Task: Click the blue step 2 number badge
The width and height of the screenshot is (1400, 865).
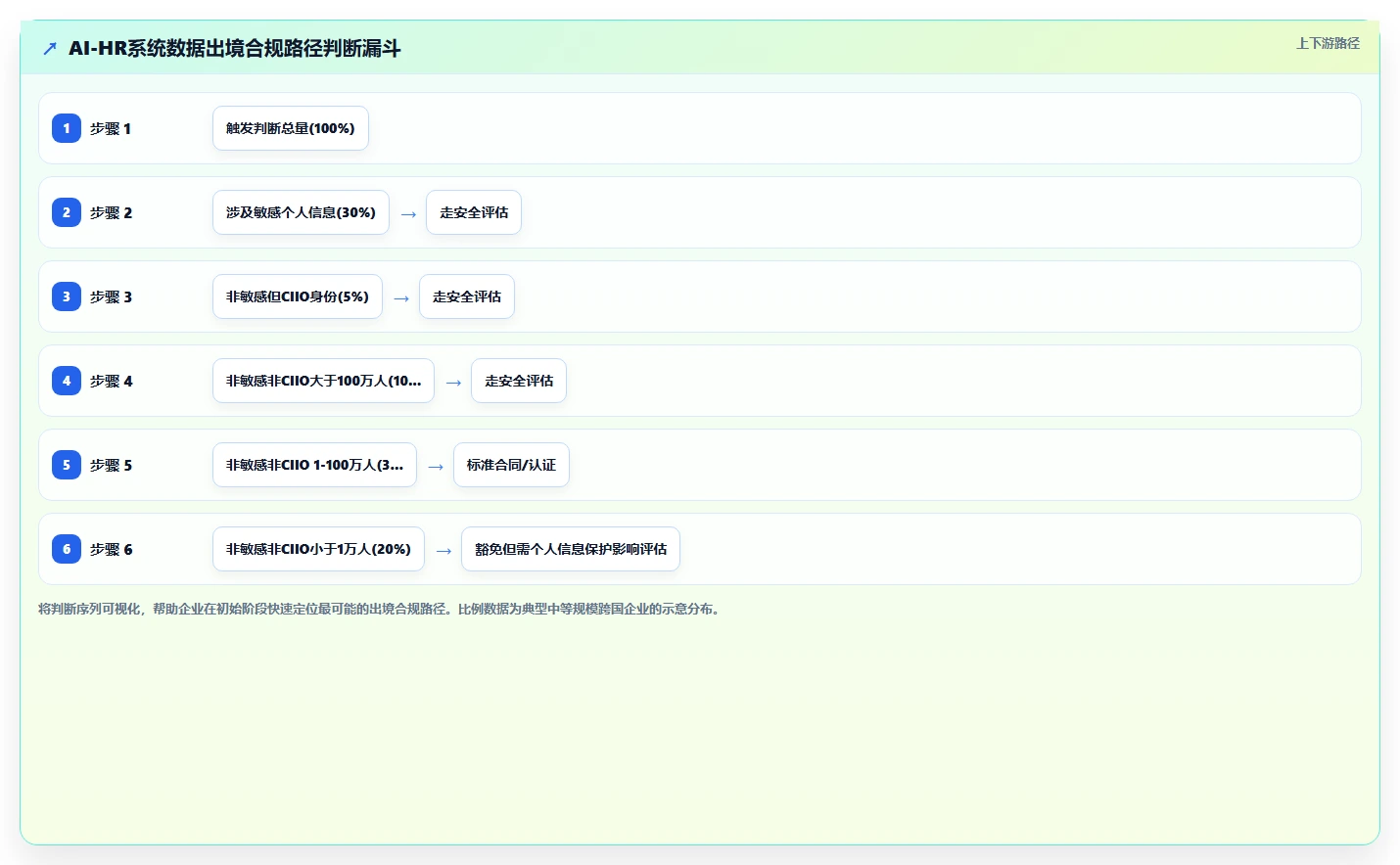Action: pos(67,212)
